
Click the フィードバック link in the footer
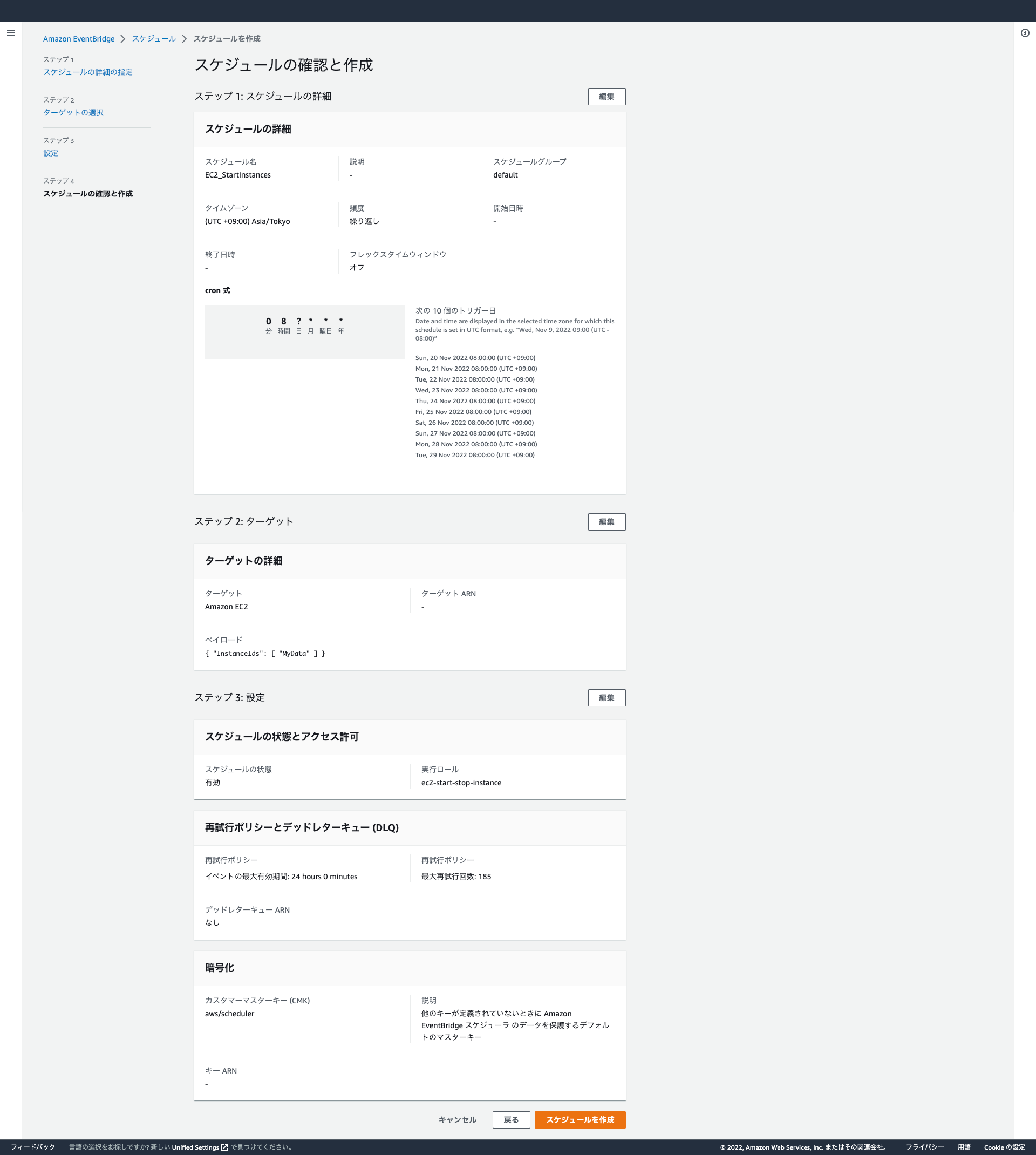pyautogui.click(x=34, y=1147)
